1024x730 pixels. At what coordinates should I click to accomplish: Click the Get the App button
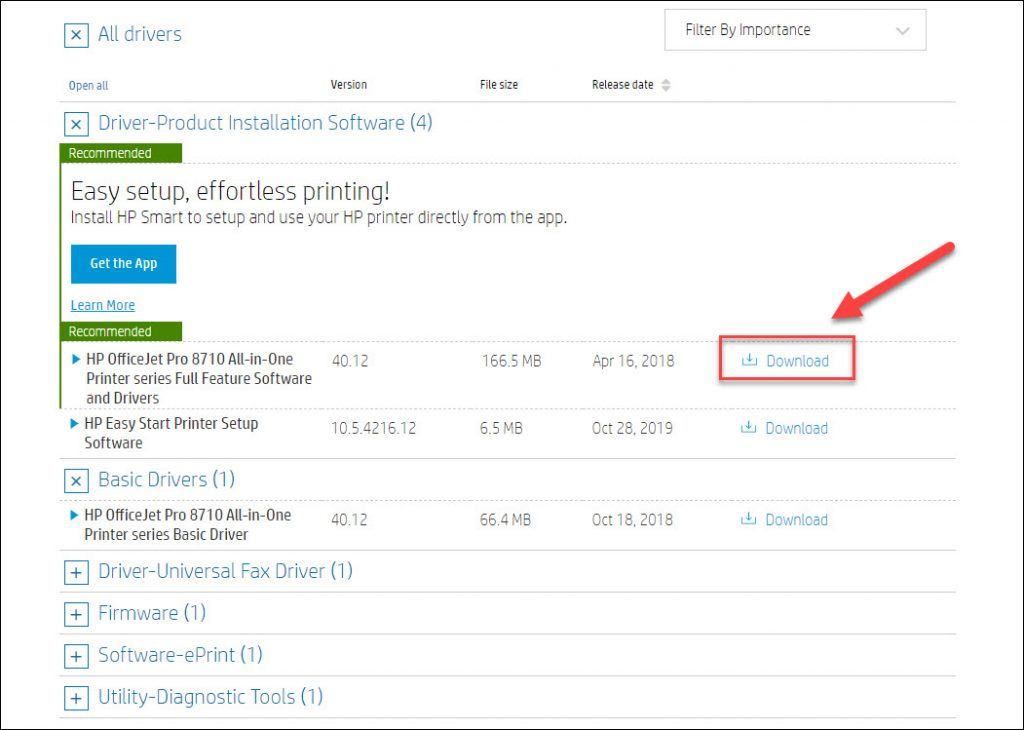point(123,264)
